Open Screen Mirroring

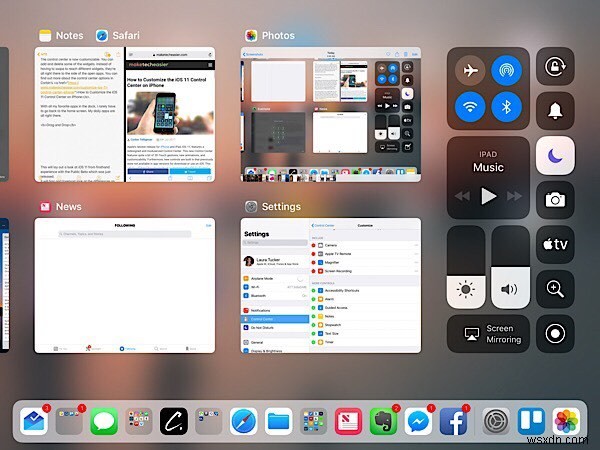click(x=488, y=334)
